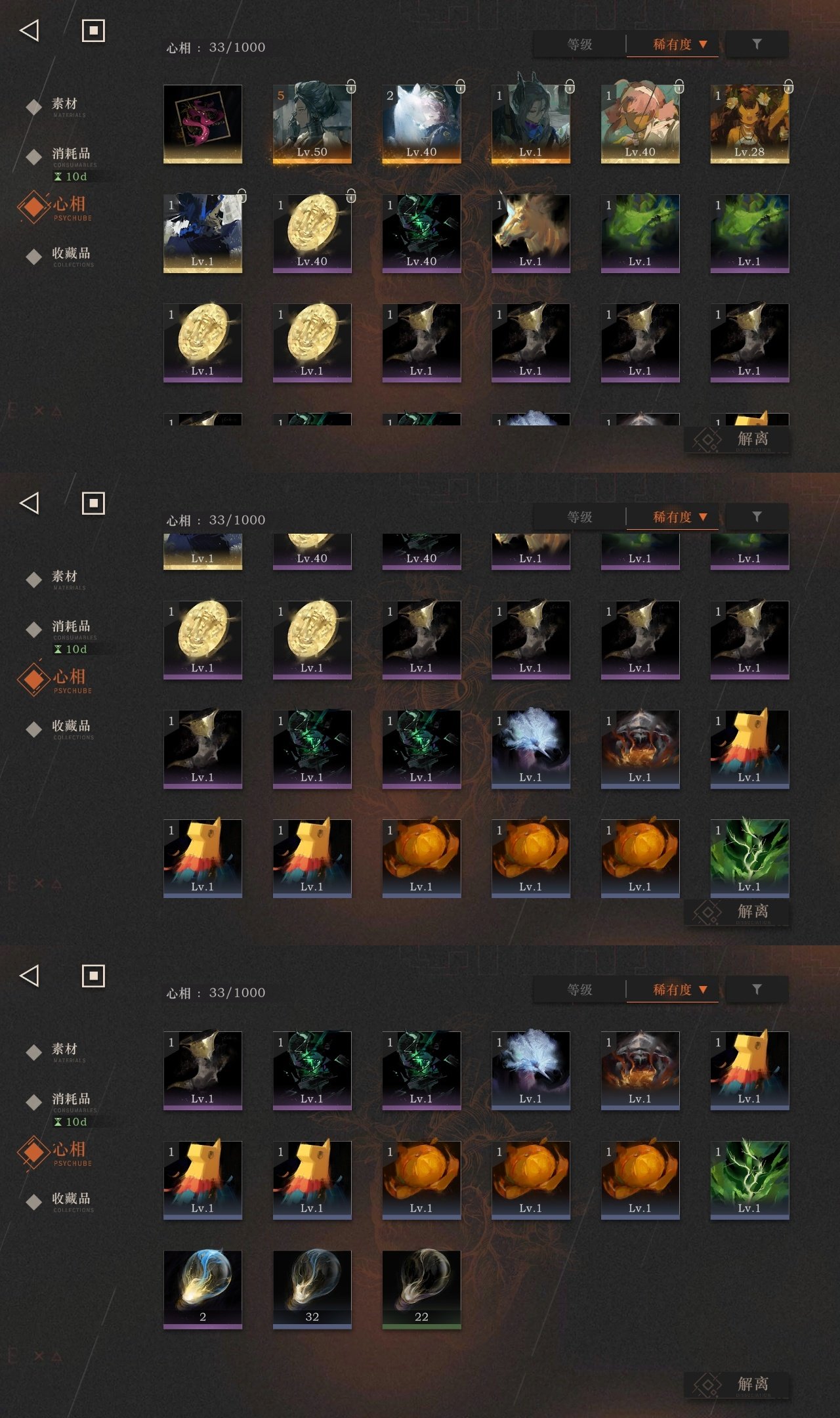Image resolution: width=840 pixels, height=1418 pixels.
Task: Toggle lock on the Lv.28 psychube
Action: click(x=788, y=86)
